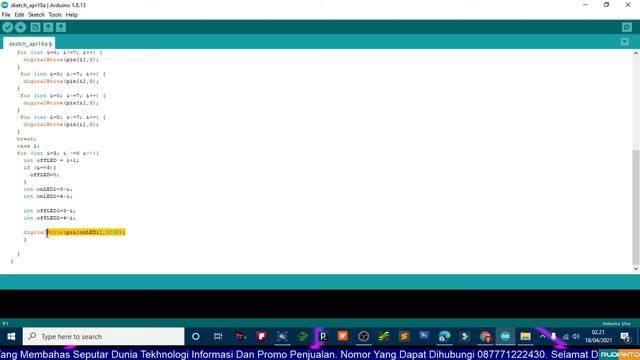640x360 pixels.
Task: Open the Sublime Text taskbar icon
Action: (404, 336)
